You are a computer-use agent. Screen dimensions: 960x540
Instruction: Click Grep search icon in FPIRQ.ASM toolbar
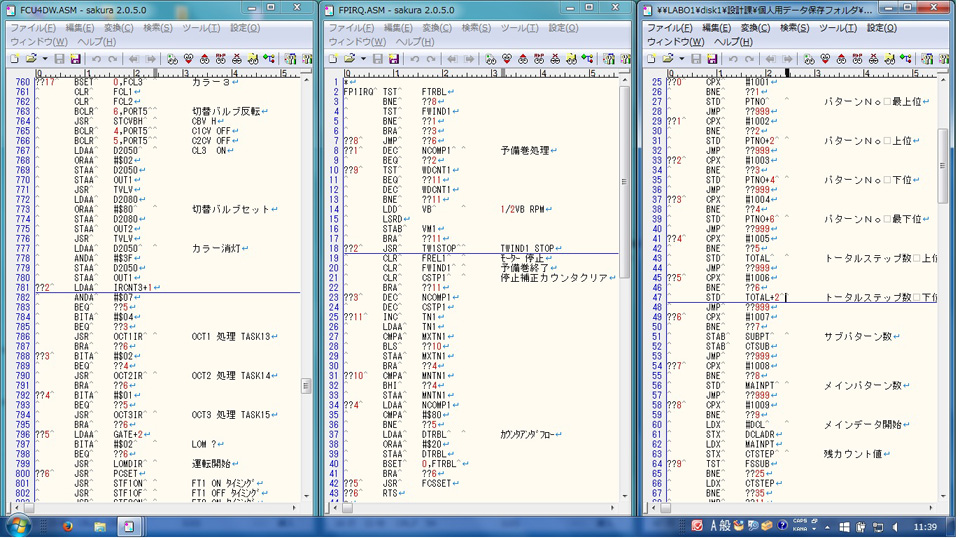click(571, 59)
